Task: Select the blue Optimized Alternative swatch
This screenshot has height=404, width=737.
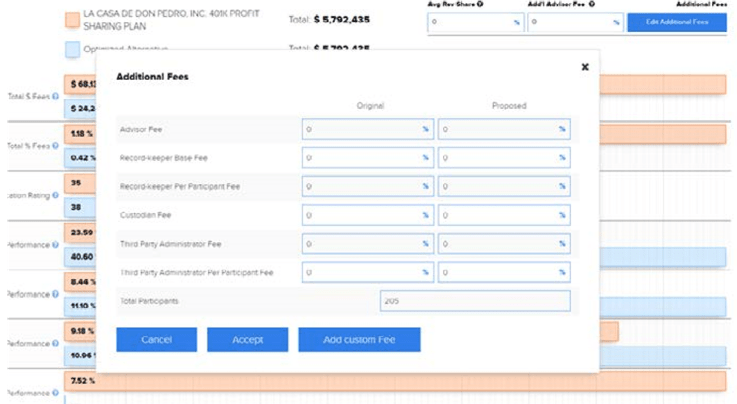Action: coord(72,48)
